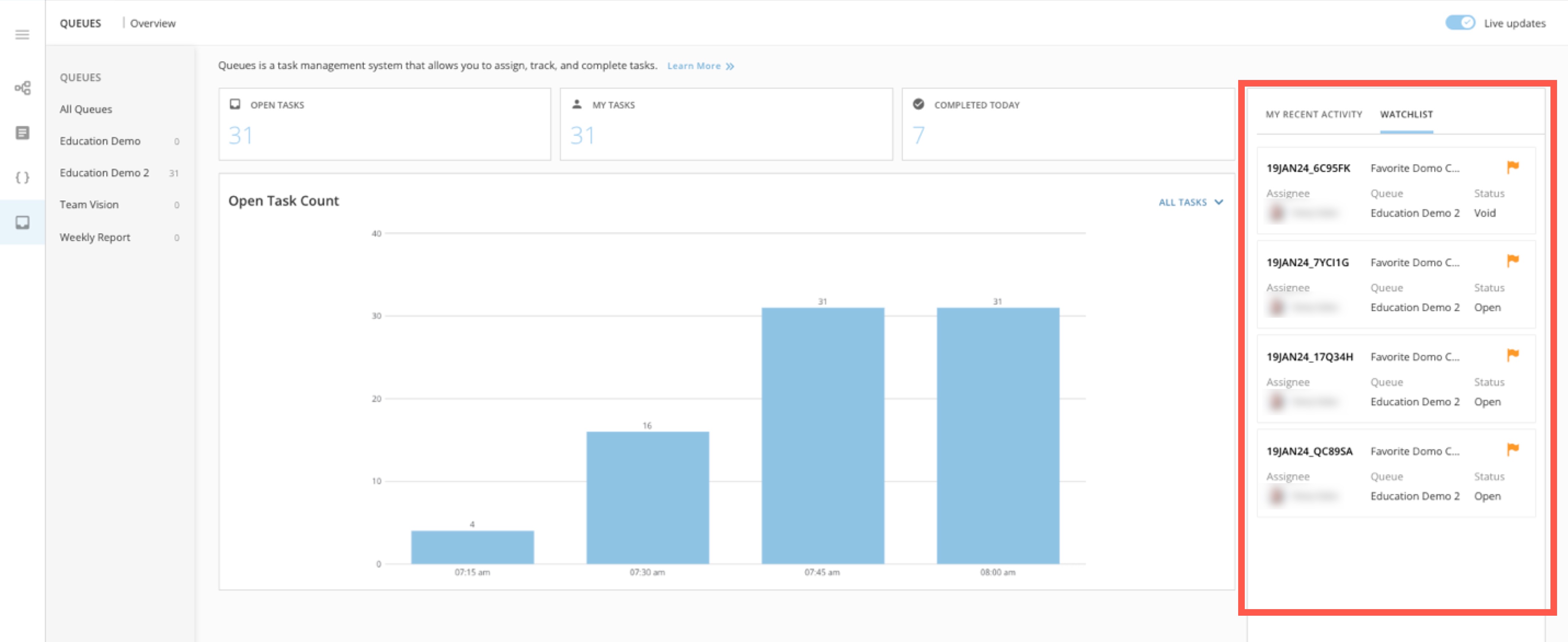Turn off the Live updates switch
Image resolution: width=1568 pixels, height=642 pixels.
coord(1460,23)
